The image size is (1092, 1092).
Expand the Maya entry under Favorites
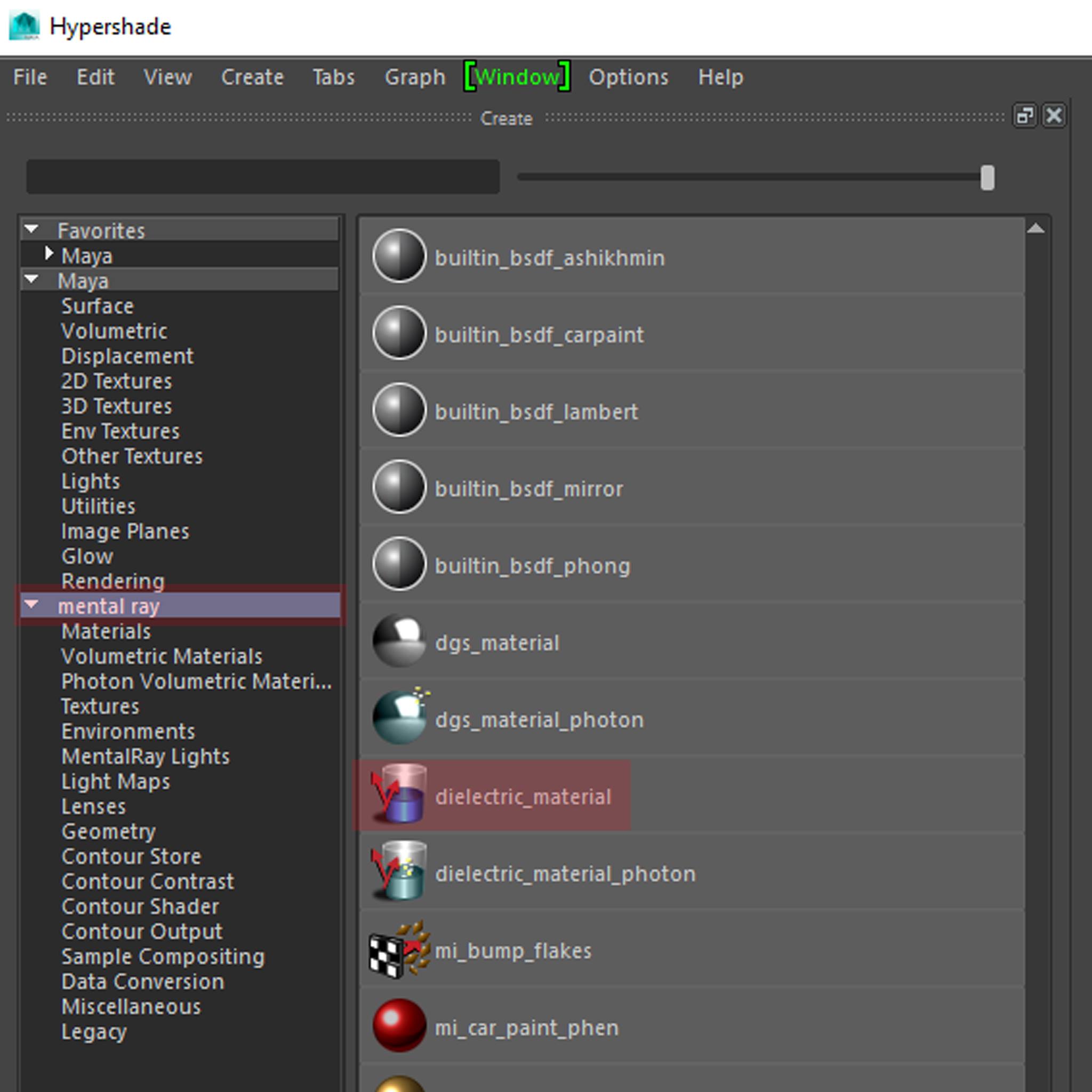pos(49,254)
